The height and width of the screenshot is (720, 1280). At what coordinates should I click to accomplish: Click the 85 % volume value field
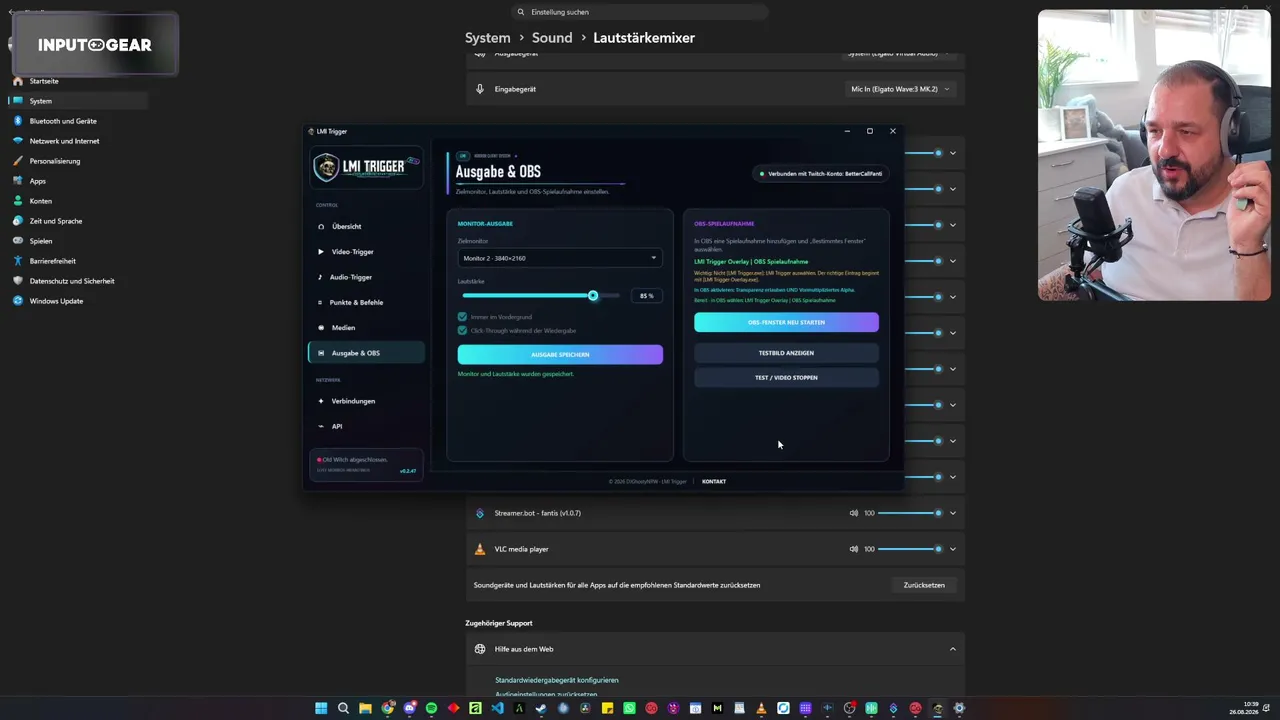(x=646, y=296)
